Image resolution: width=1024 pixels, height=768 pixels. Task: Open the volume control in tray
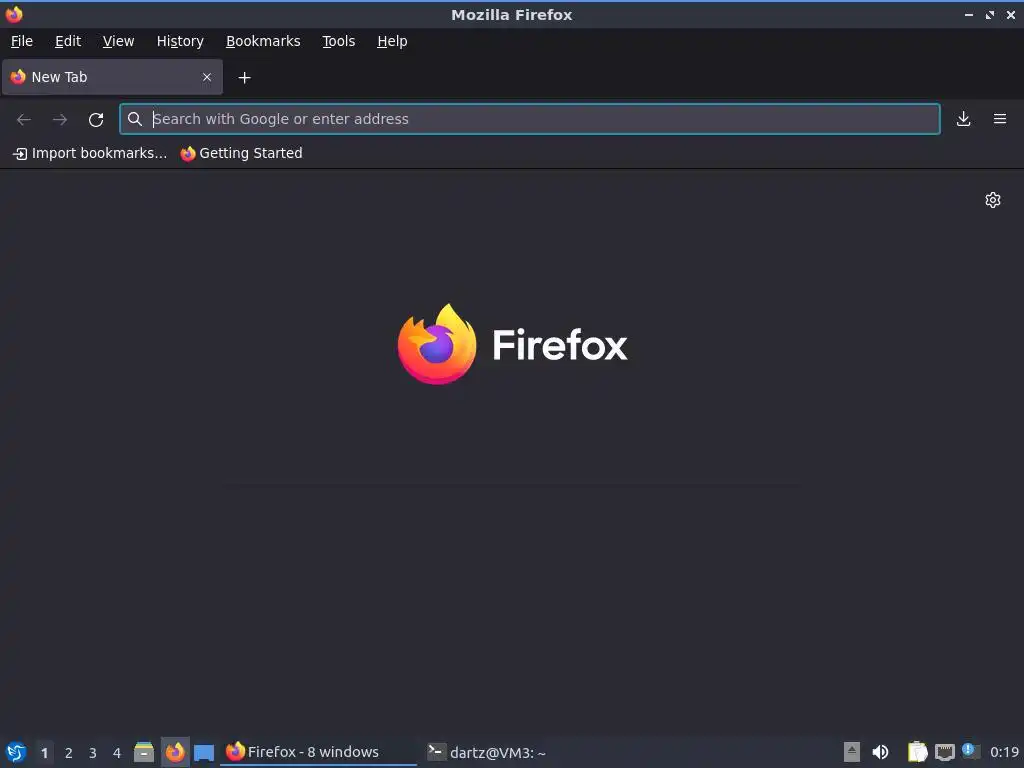pyautogui.click(x=880, y=752)
